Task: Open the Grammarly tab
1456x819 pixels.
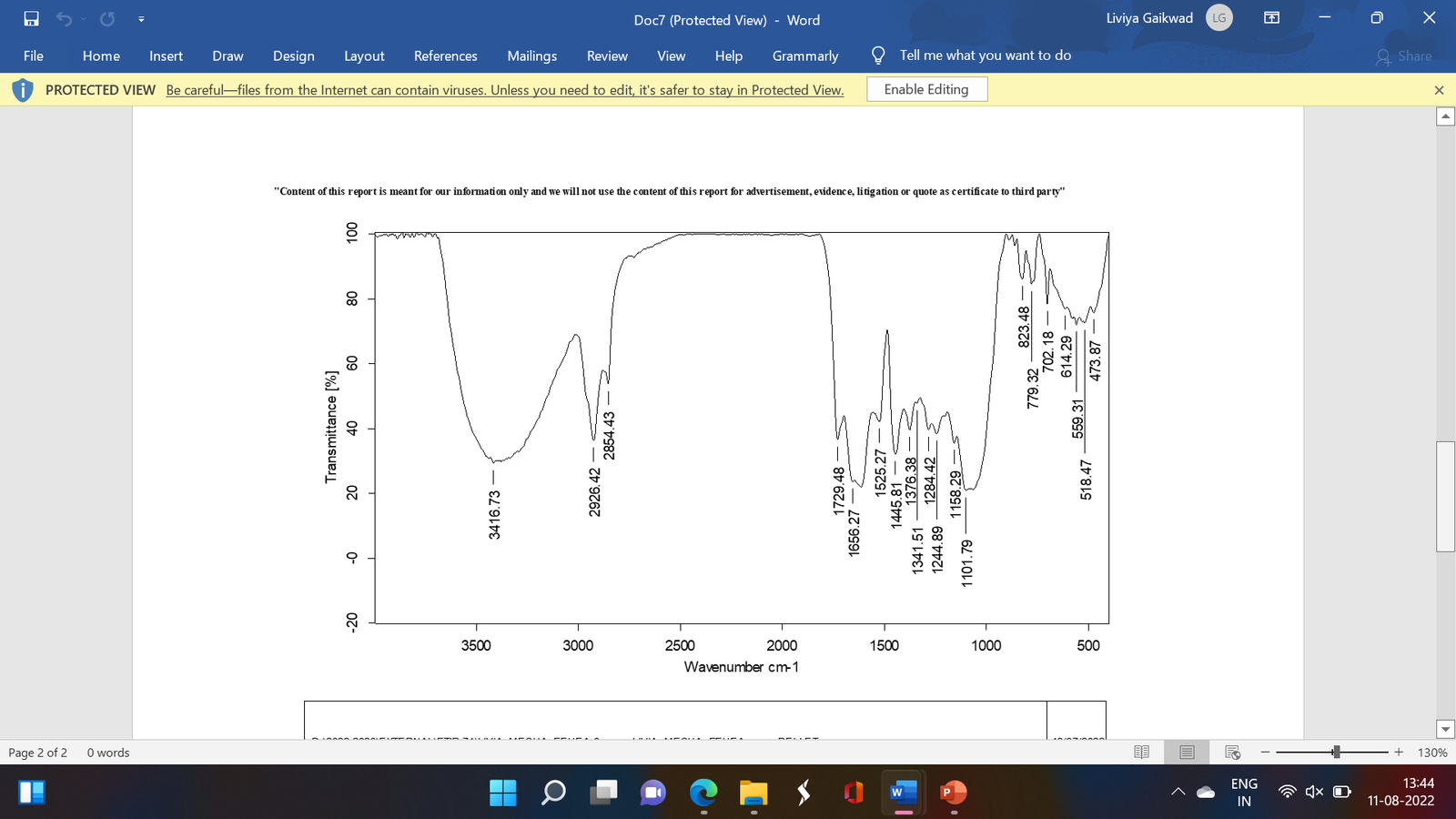Action: point(805,56)
